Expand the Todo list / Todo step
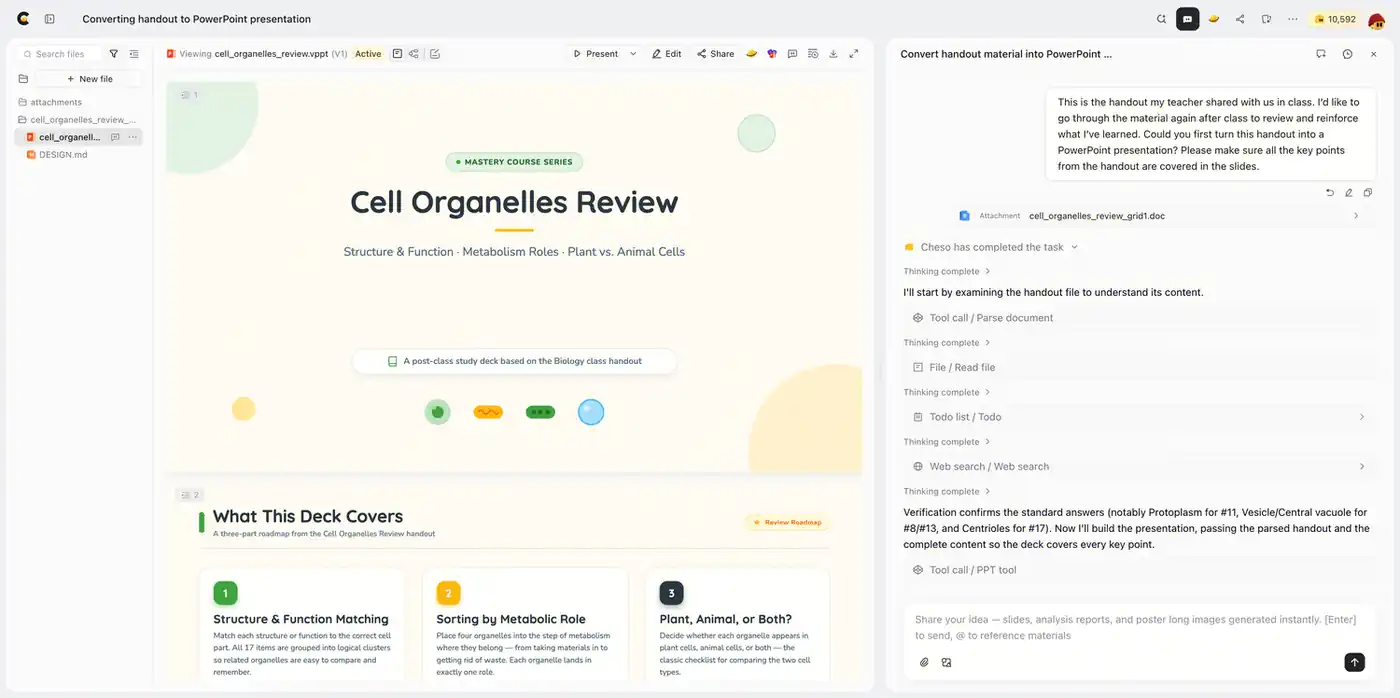1400x698 pixels. pyautogui.click(x=1139, y=417)
